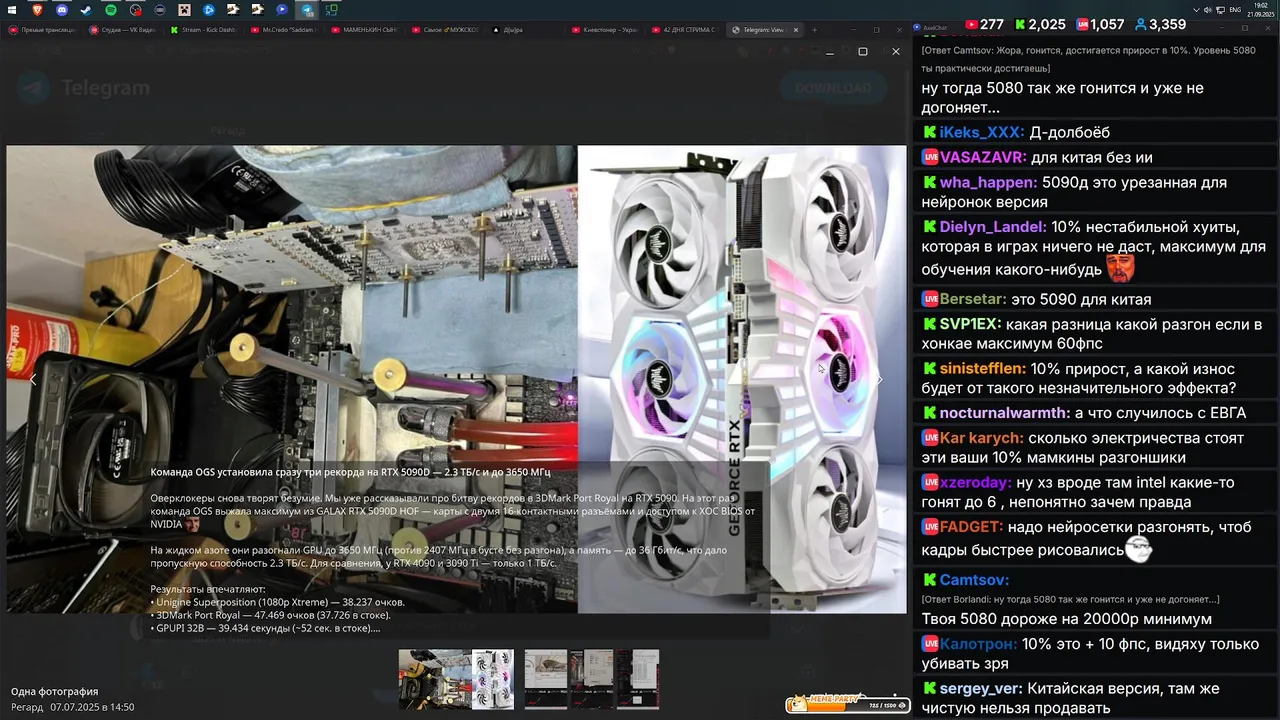
Task: Click username Калотрон in chat
Action: pos(979,644)
